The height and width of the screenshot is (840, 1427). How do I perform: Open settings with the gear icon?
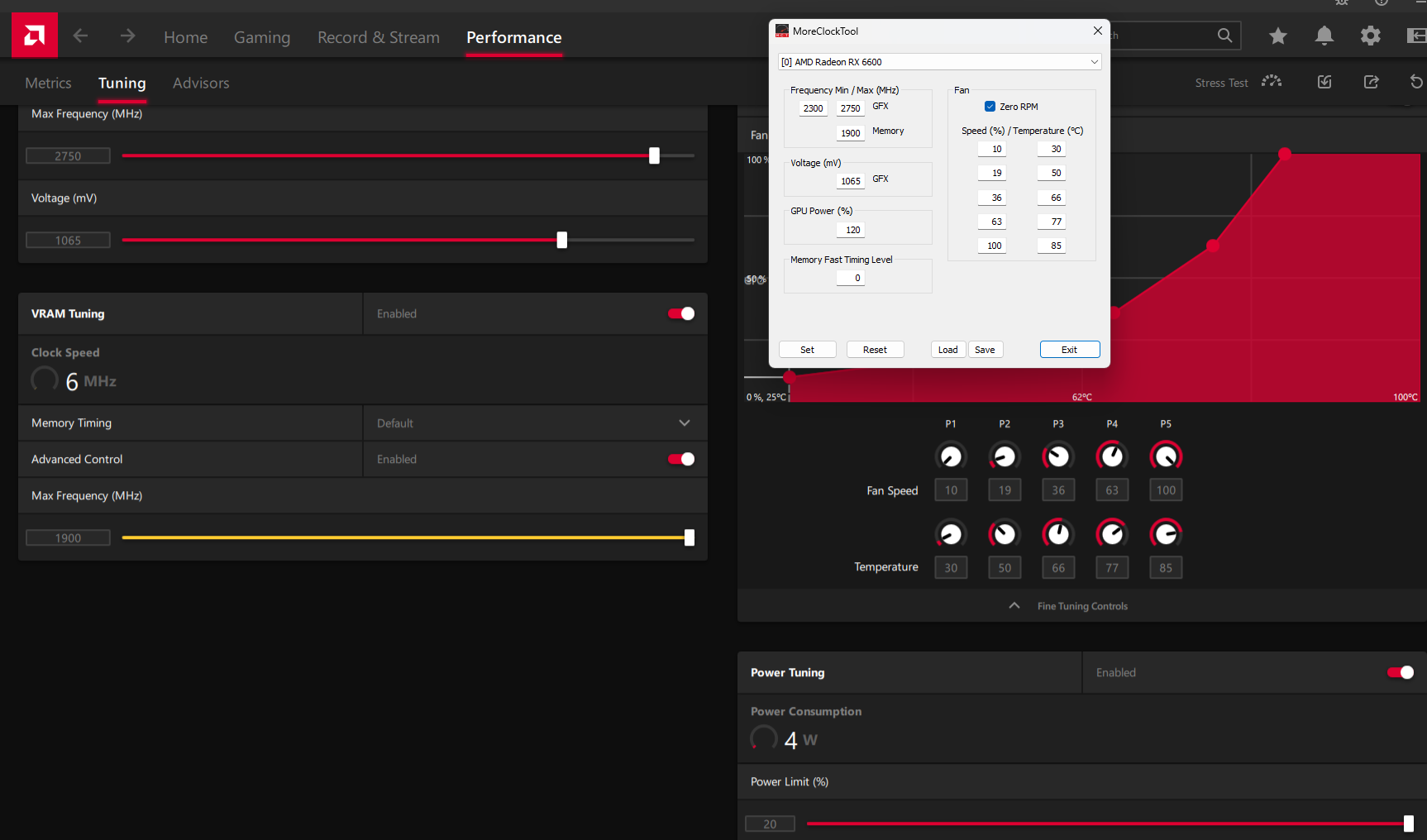point(1371,36)
